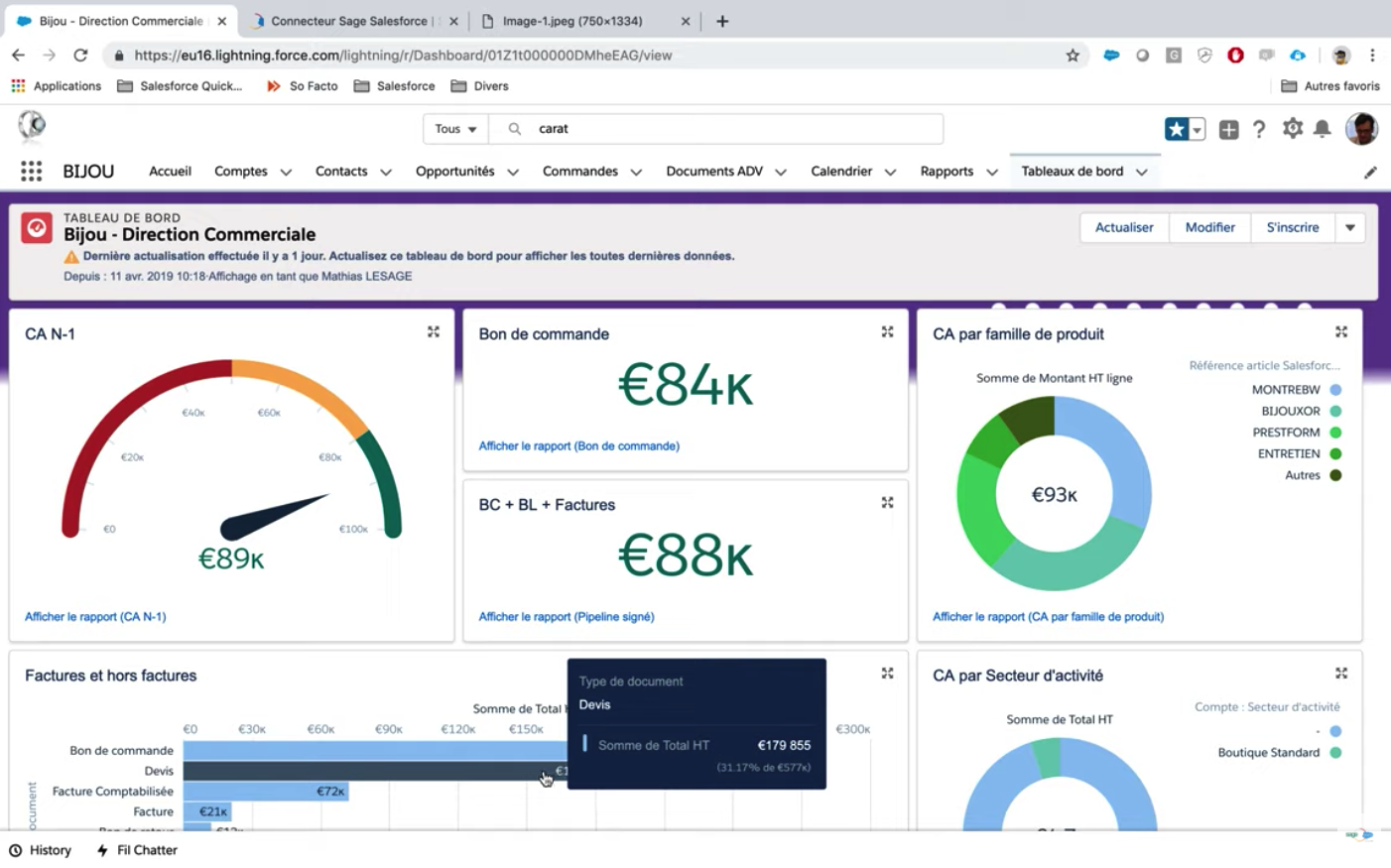The height and width of the screenshot is (868, 1391).
Task: Open the Tous search scope dropdown
Action: point(455,129)
